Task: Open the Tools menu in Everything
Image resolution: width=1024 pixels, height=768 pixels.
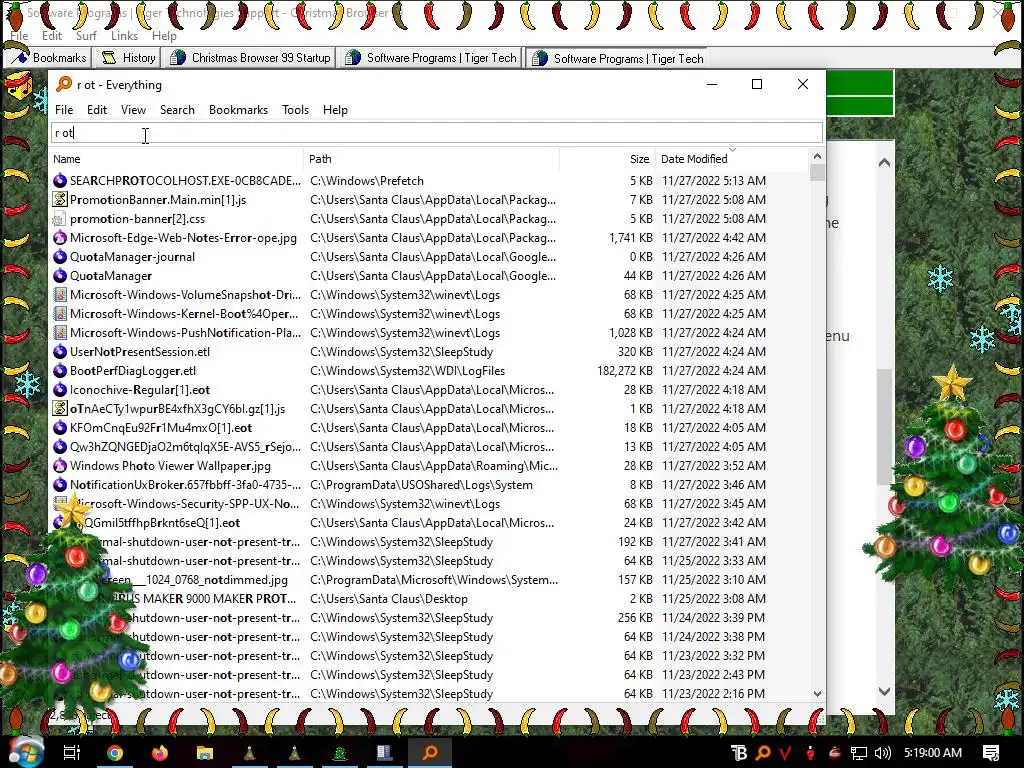Action: click(x=295, y=110)
